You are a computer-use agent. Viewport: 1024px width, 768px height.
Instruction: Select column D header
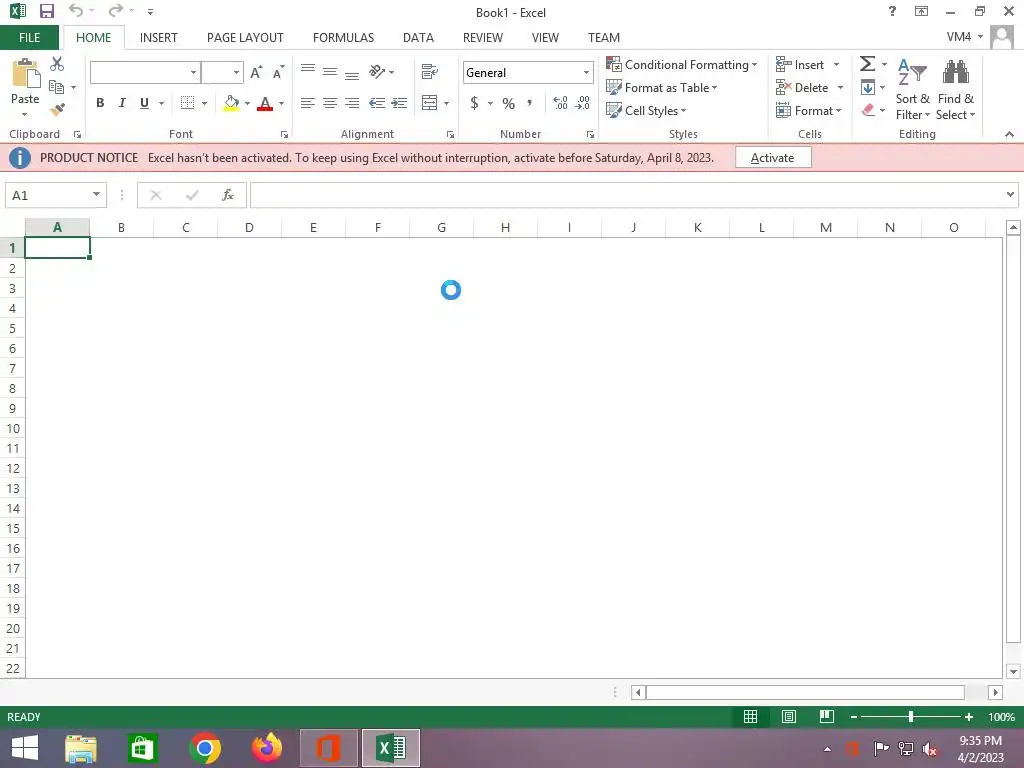tap(249, 227)
